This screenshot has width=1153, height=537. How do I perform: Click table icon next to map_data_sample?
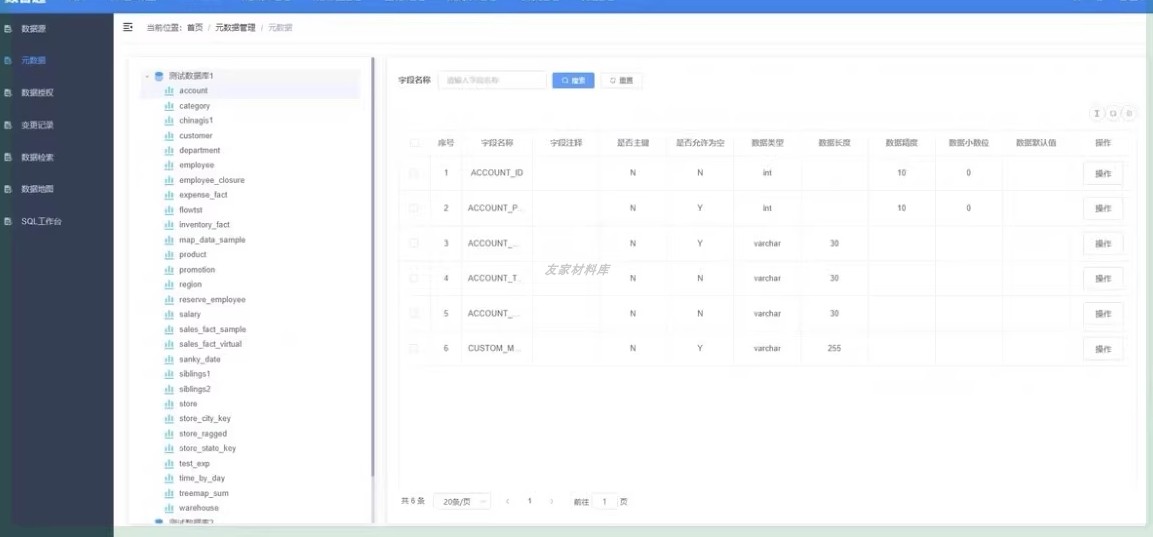tap(169, 240)
